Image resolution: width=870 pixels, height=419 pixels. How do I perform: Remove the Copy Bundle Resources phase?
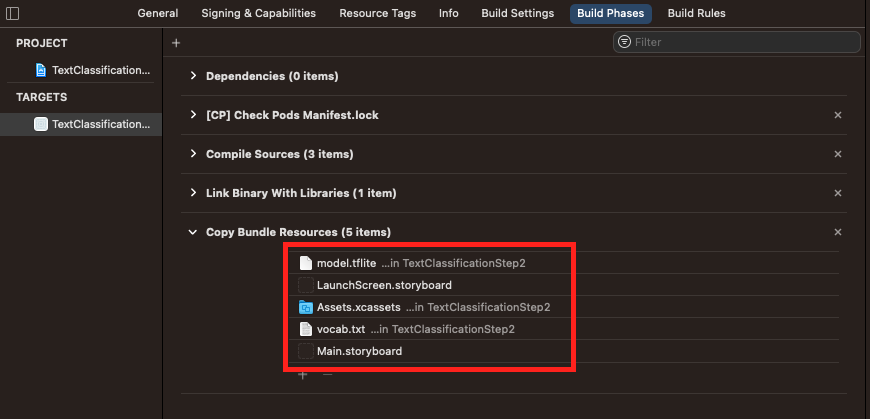click(838, 232)
